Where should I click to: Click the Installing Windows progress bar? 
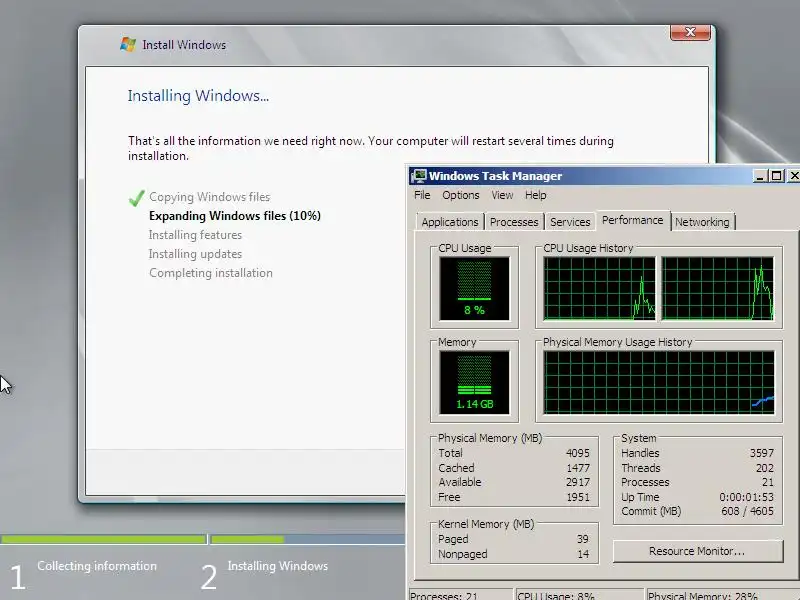pos(308,539)
